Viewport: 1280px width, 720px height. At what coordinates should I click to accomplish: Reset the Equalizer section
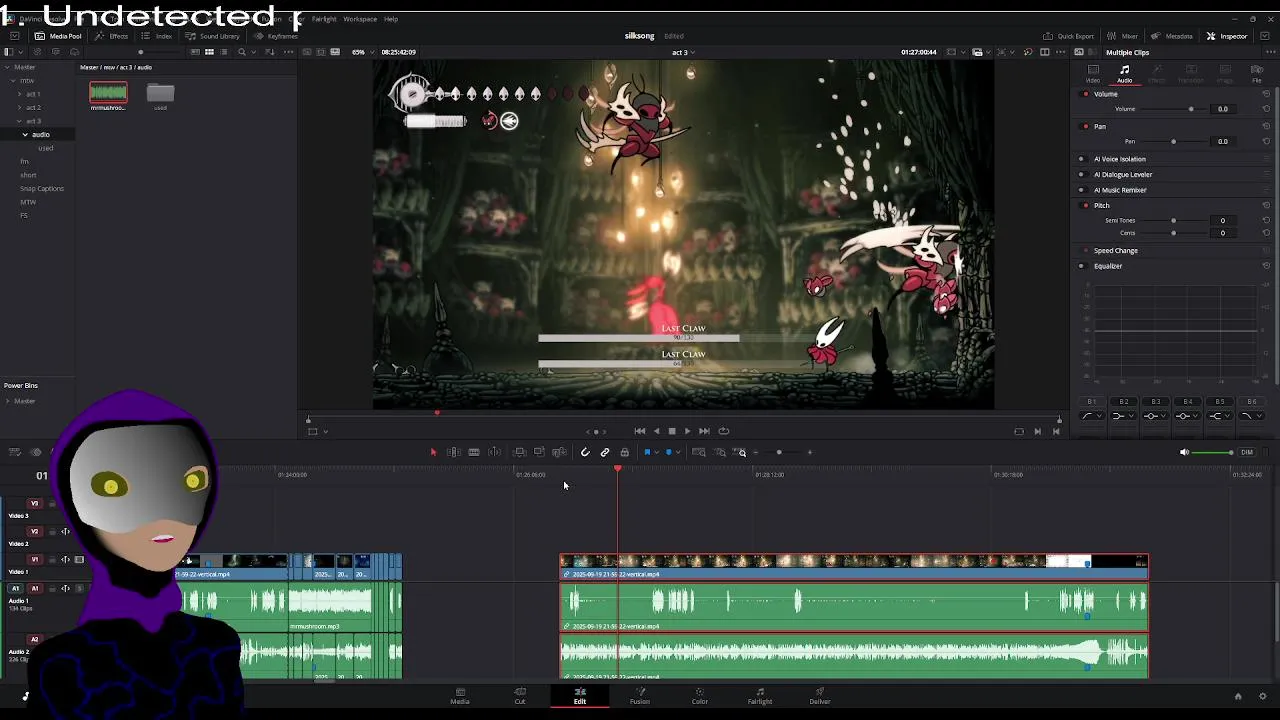point(1266,266)
